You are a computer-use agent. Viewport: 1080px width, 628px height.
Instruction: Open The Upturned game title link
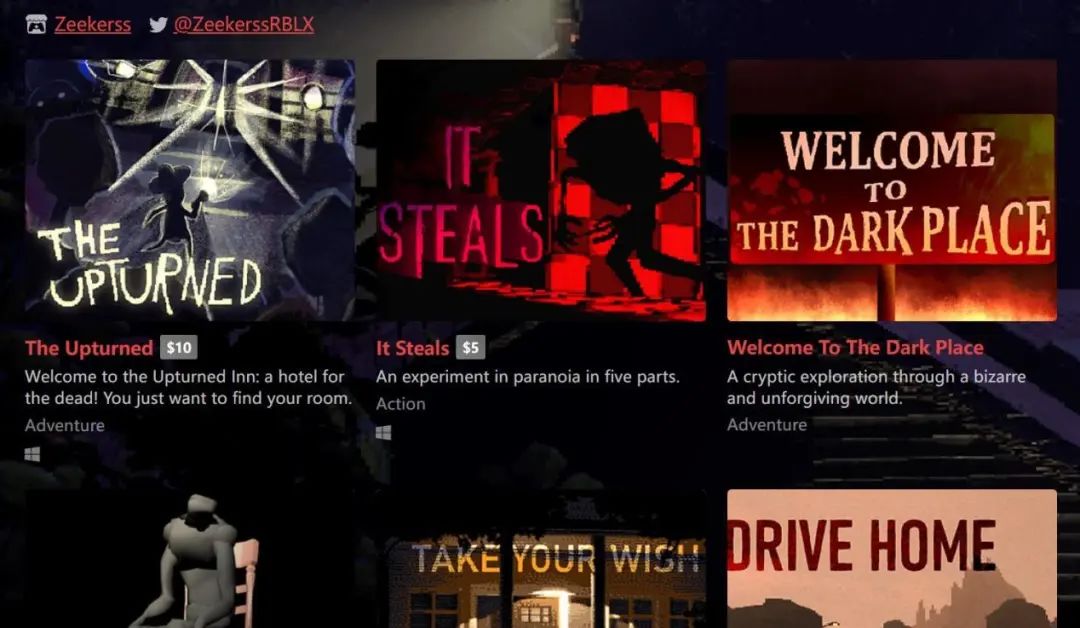[x=89, y=348]
